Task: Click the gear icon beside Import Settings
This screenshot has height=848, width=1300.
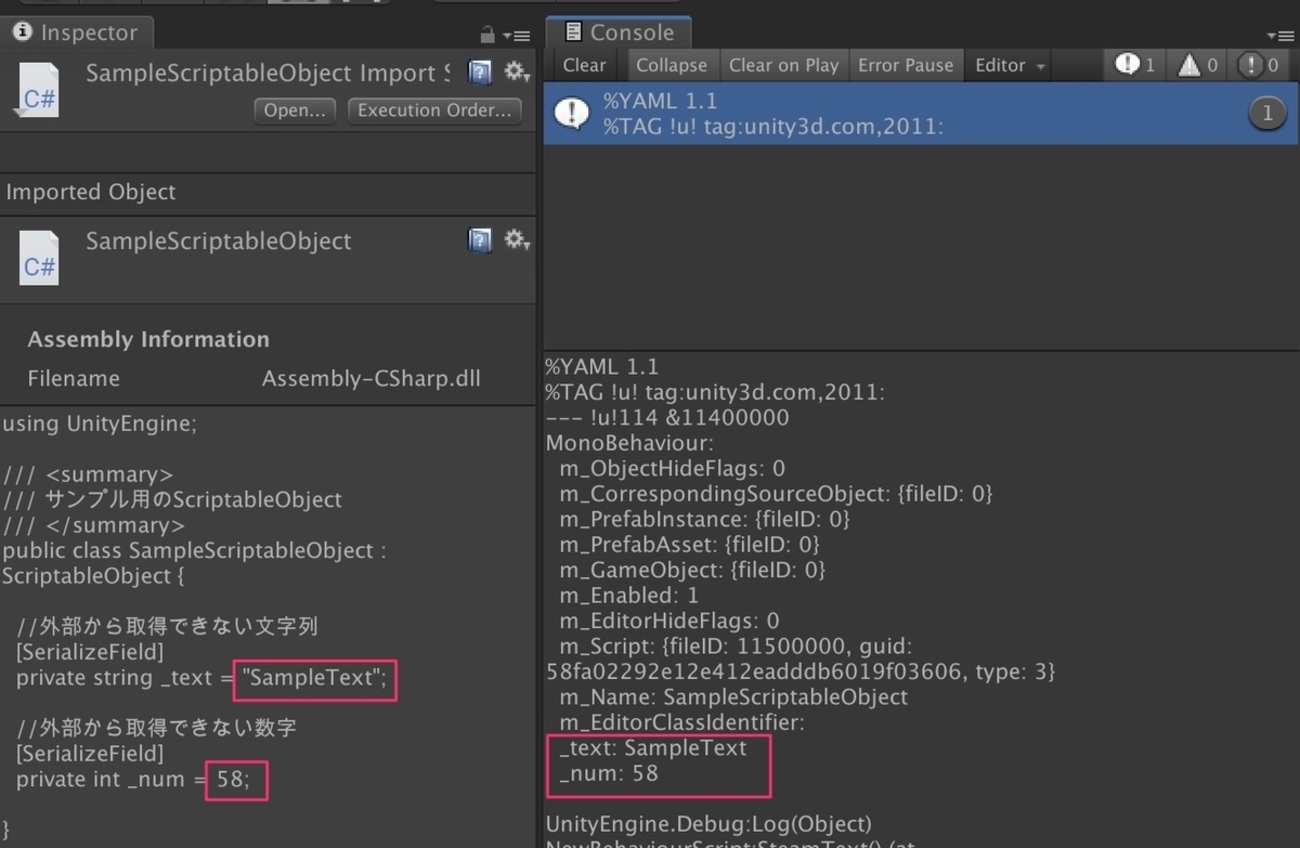Action: tap(515, 72)
